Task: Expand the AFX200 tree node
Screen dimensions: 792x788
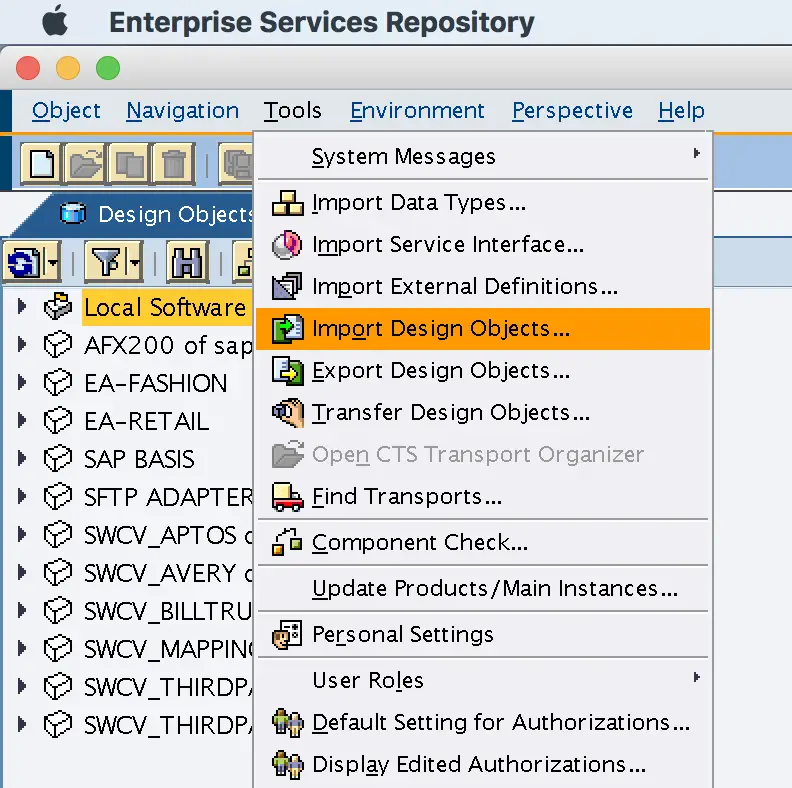Action: coord(22,344)
